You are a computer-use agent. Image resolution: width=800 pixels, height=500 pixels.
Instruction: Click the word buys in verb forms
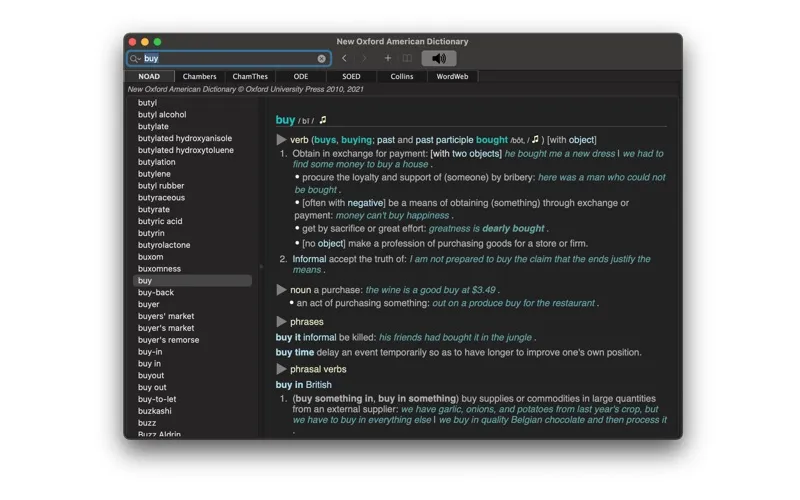pos(325,140)
